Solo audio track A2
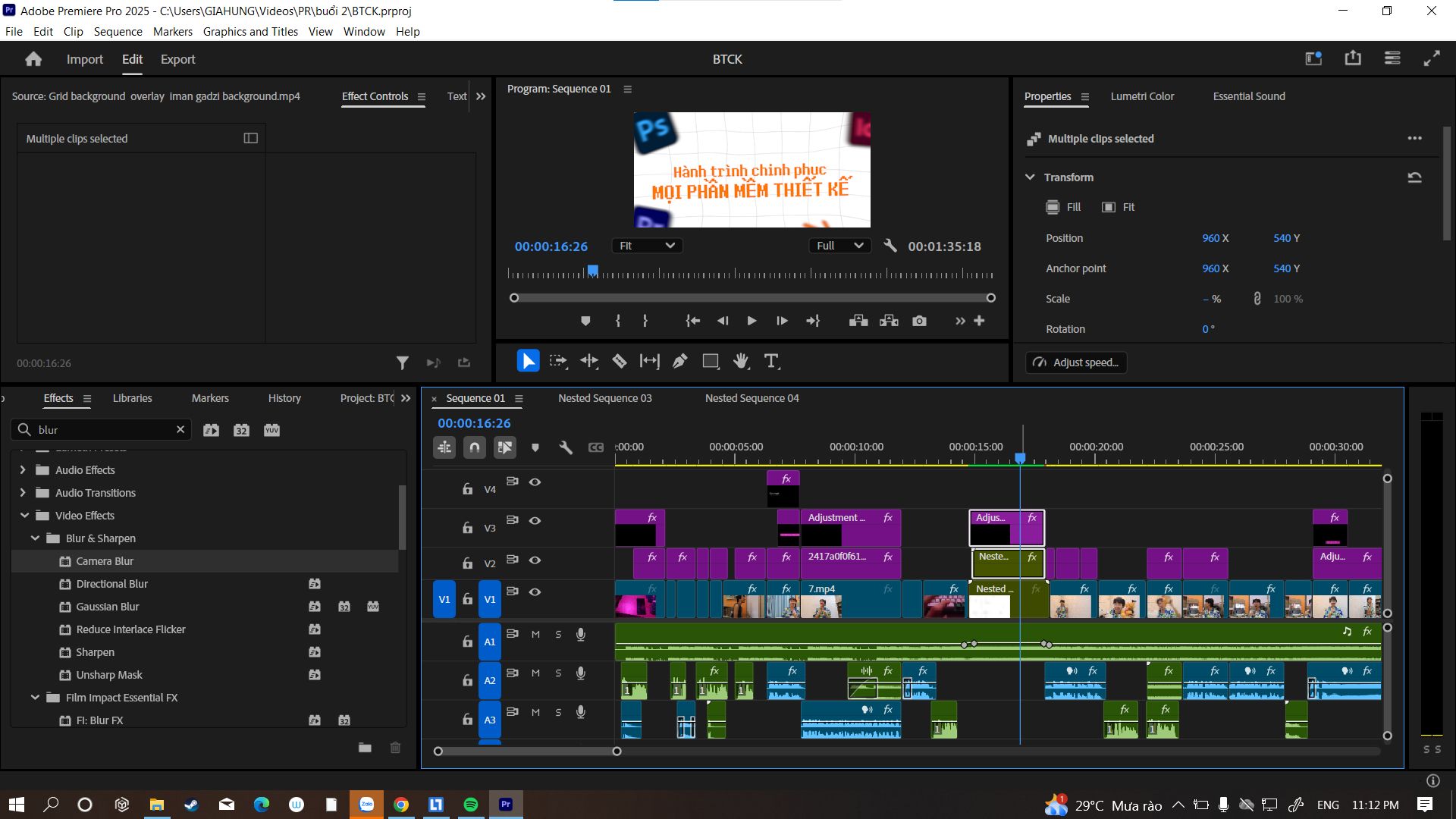 tap(558, 673)
